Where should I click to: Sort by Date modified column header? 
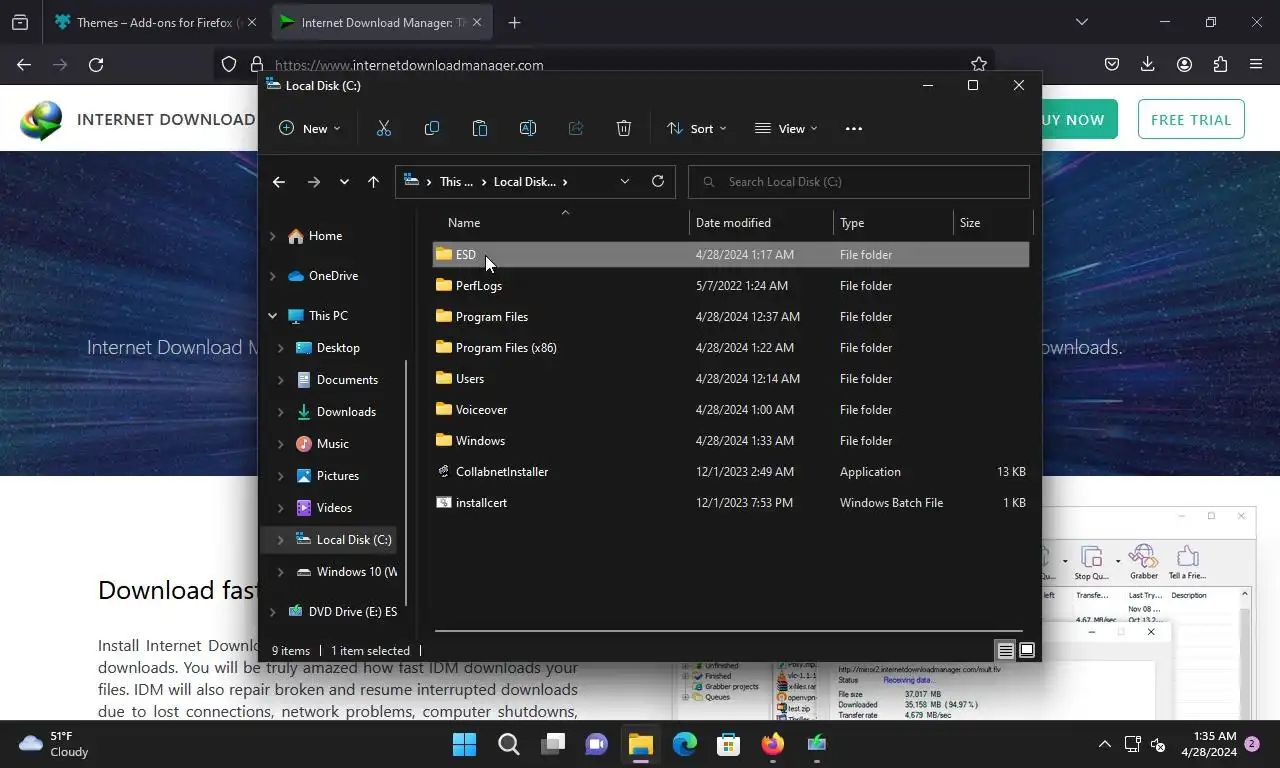click(760, 223)
